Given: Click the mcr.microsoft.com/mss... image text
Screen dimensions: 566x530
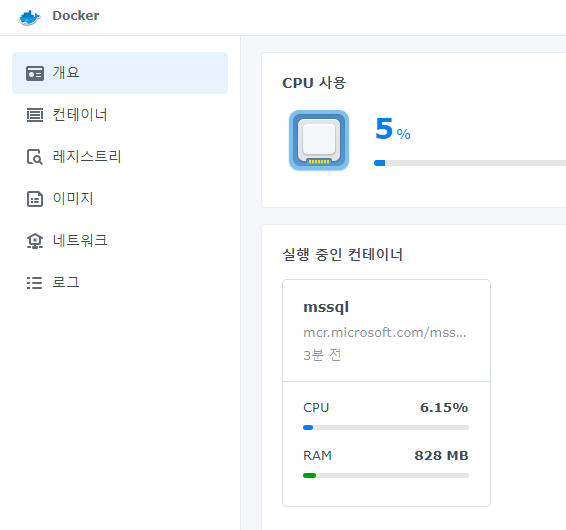Looking at the screenshot, I should point(385,333).
